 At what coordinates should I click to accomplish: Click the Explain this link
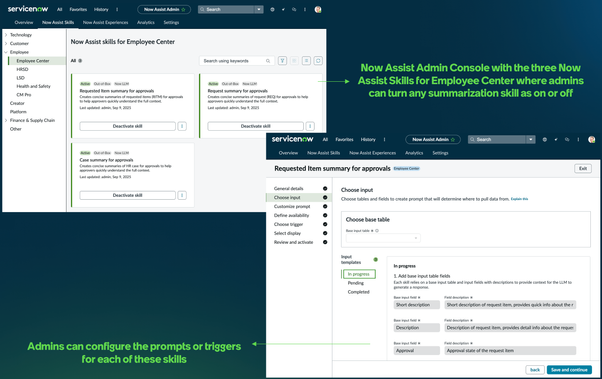(x=519, y=199)
